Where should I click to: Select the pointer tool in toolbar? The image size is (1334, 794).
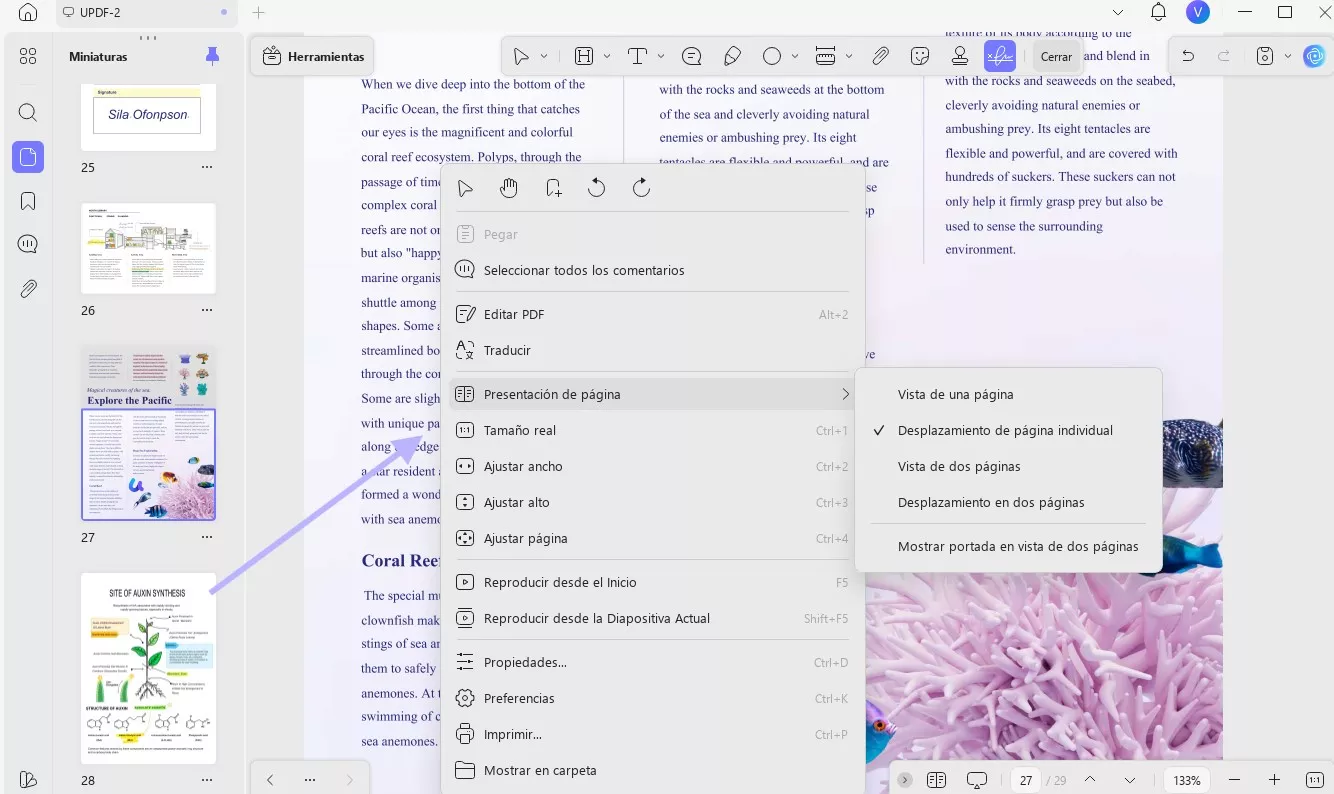(522, 56)
